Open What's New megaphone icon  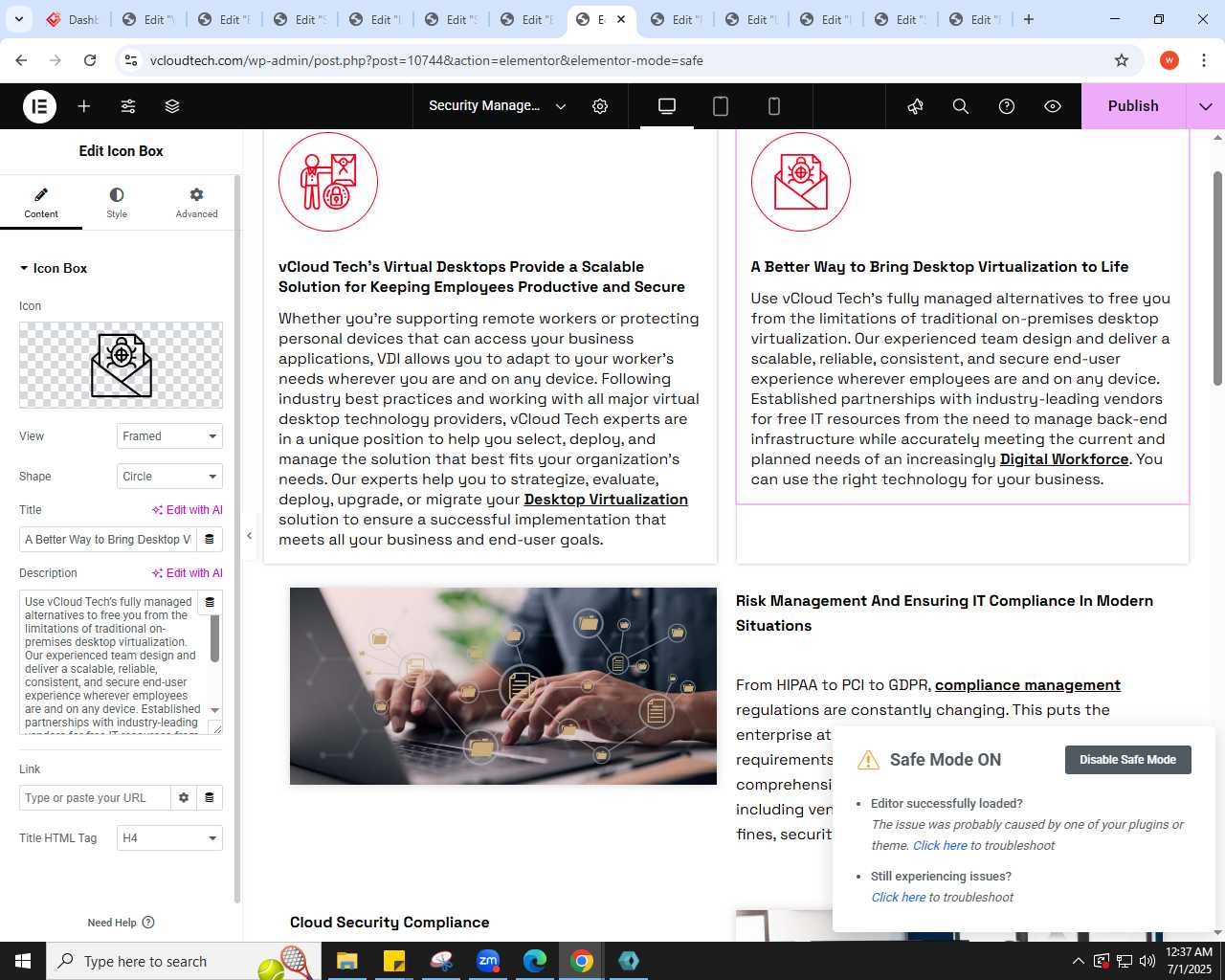pyautogui.click(x=916, y=106)
